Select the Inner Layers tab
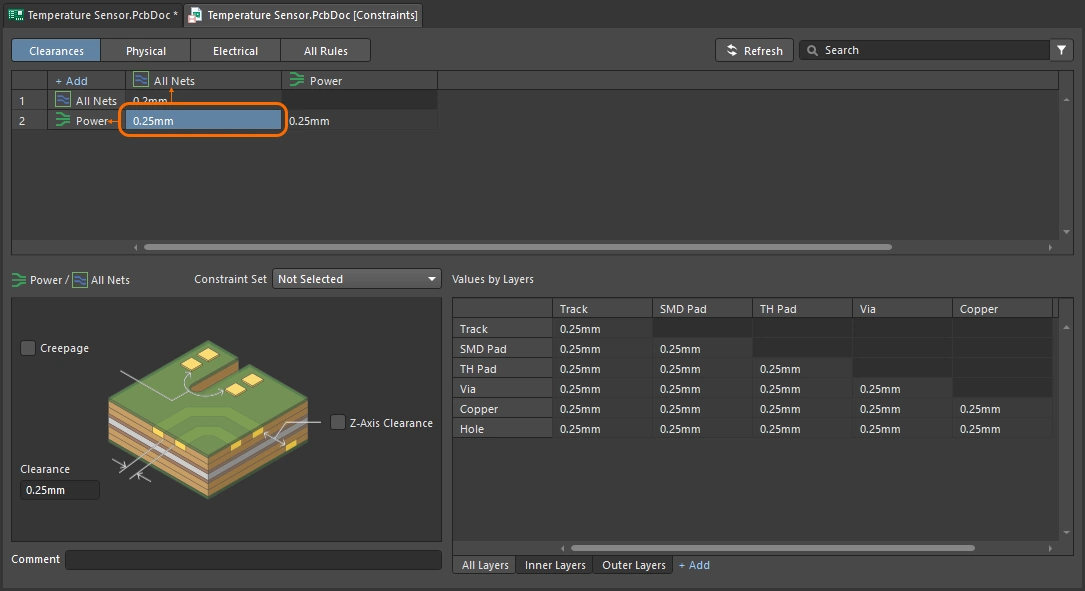The width and height of the screenshot is (1085, 591). (555, 565)
